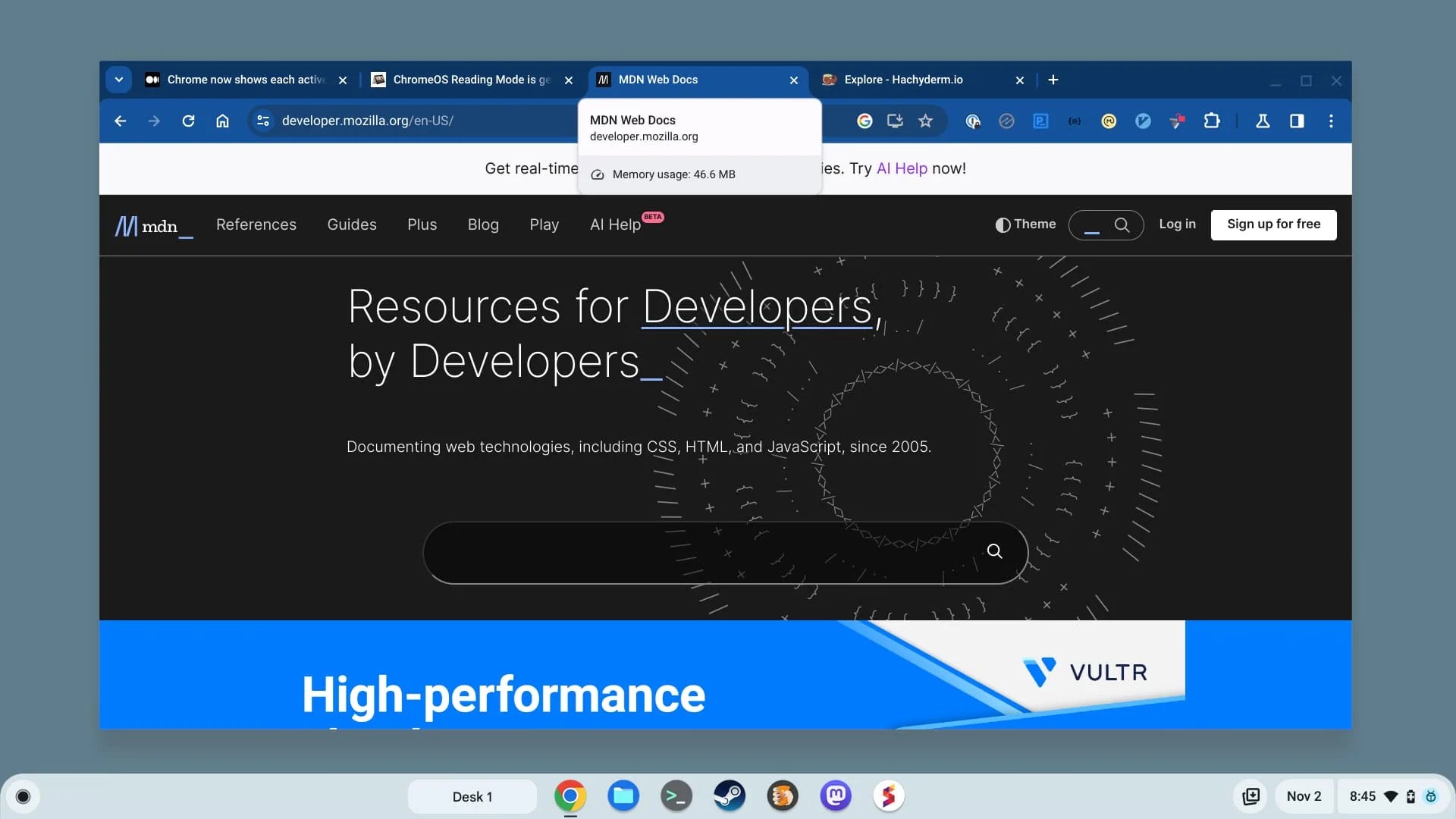Open the Chrome extensions puzzle icon

1212,121
